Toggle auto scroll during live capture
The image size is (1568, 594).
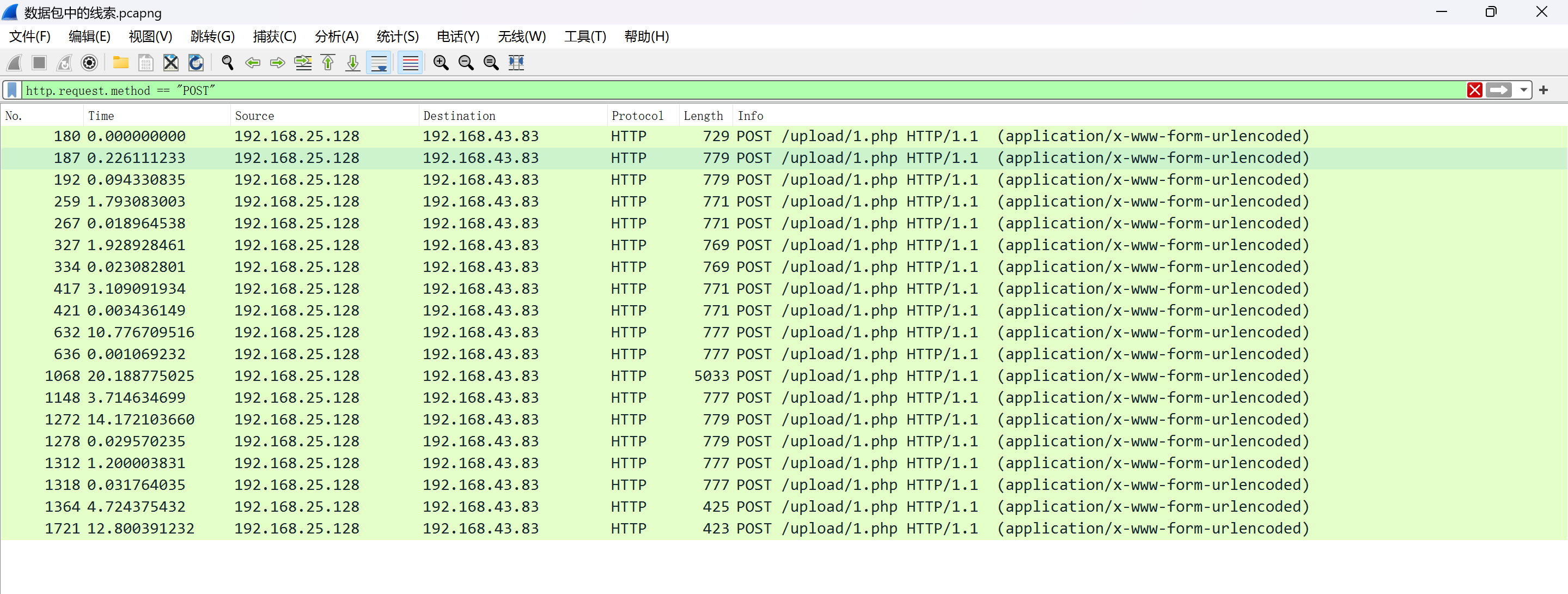tap(379, 63)
